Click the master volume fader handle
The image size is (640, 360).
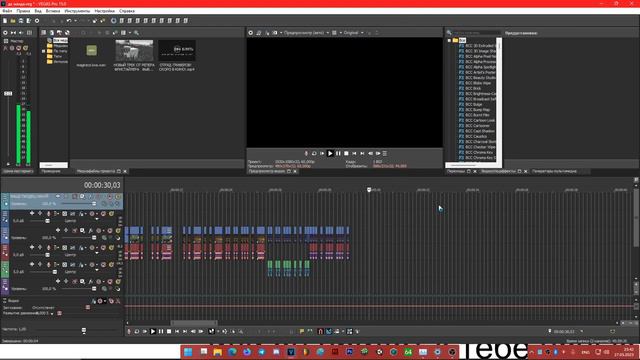(8, 93)
